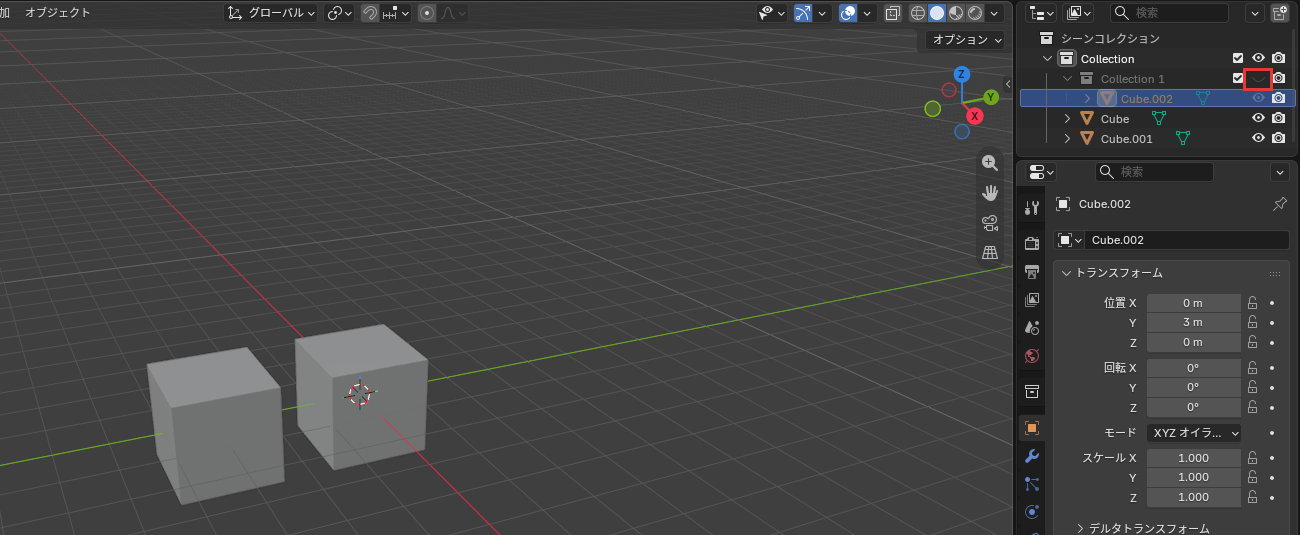The width and height of the screenshot is (1300, 535).
Task: Toggle proportional editing circle icon
Action: [x=428, y=13]
